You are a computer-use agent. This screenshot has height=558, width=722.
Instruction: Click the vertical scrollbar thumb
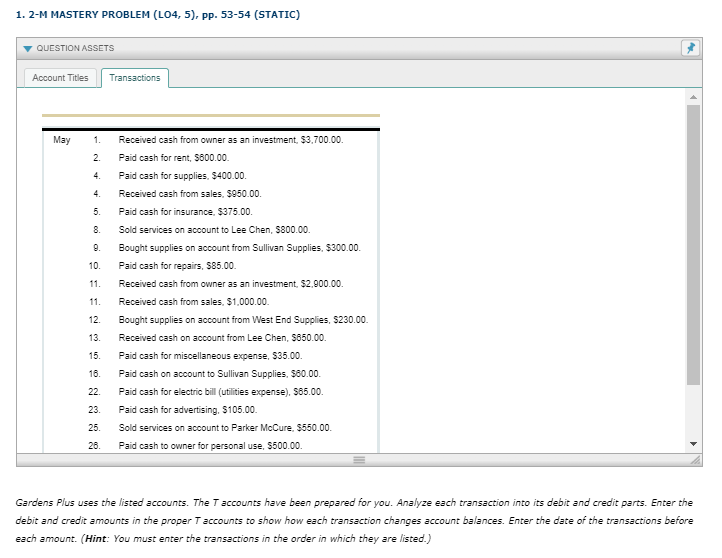pyautogui.click(x=693, y=245)
